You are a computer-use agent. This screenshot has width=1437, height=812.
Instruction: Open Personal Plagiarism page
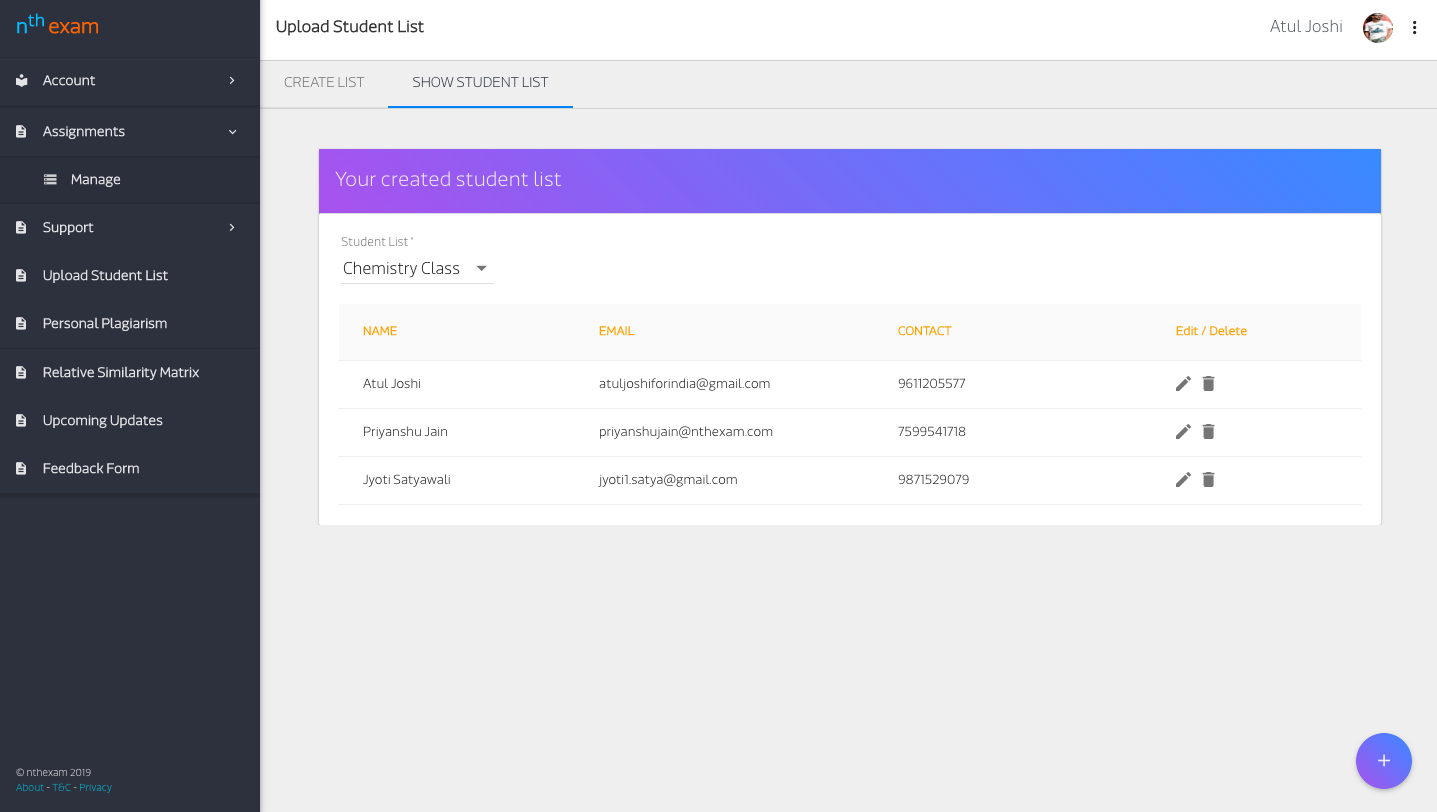[x=130, y=324]
